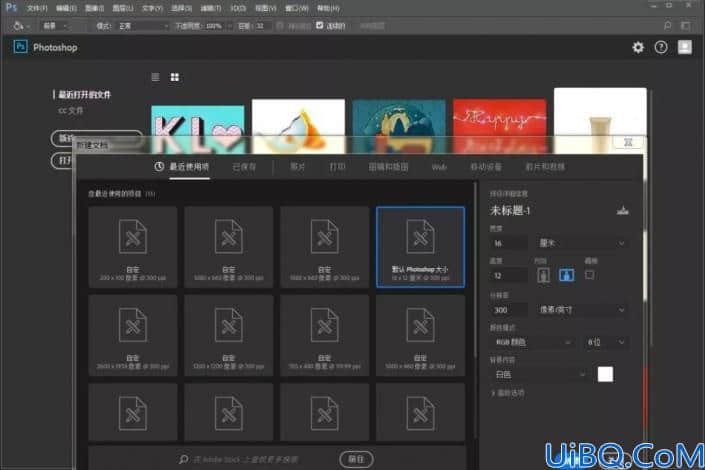Screen dimensions: 705x470
Task: Open the 文件(F) menu
Action: click(37, 8)
